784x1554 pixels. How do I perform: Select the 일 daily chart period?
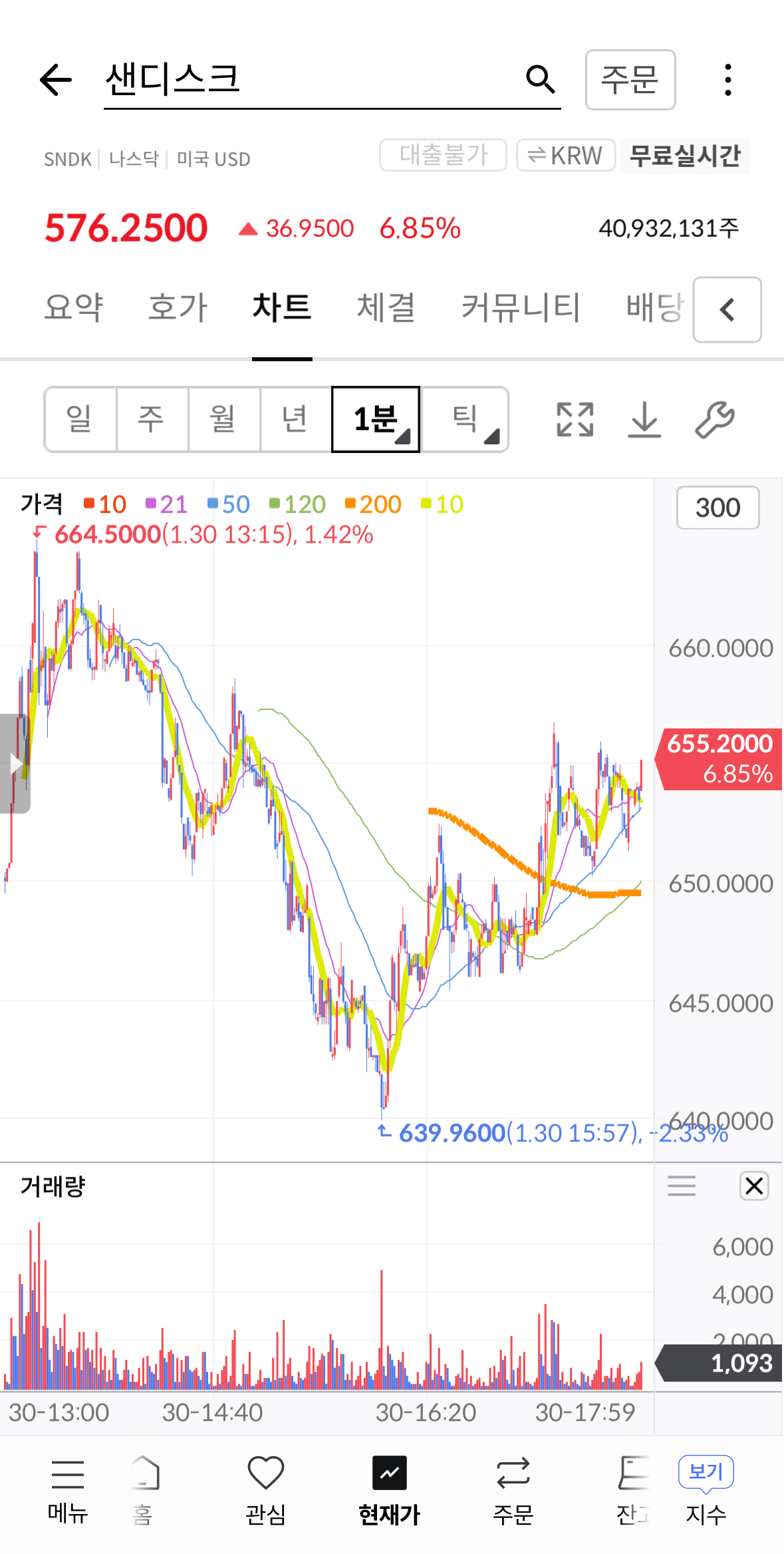click(80, 420)
